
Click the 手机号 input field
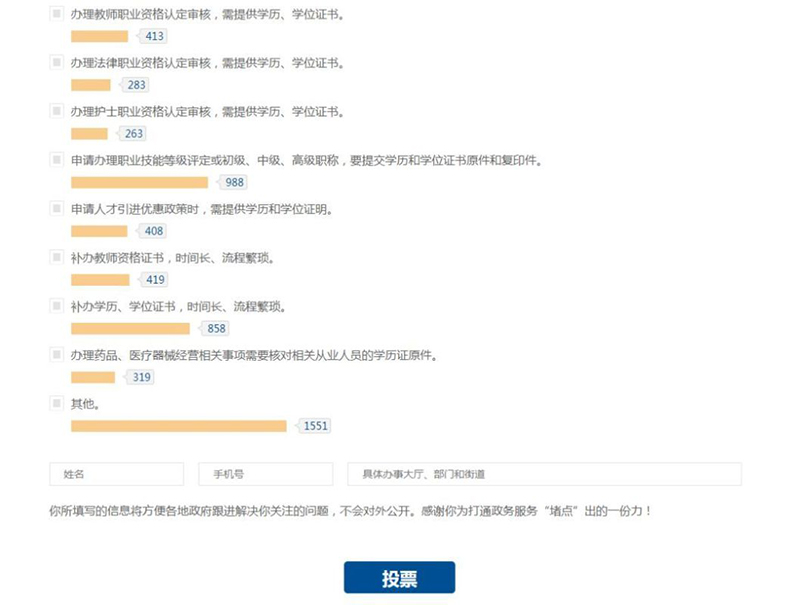pyautogui.click(x=266, y=474)
